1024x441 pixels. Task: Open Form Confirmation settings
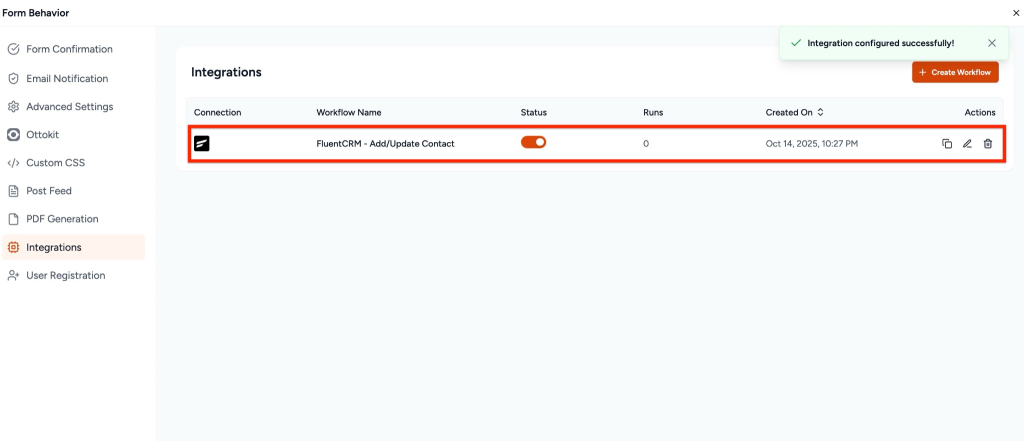[73, 50]
